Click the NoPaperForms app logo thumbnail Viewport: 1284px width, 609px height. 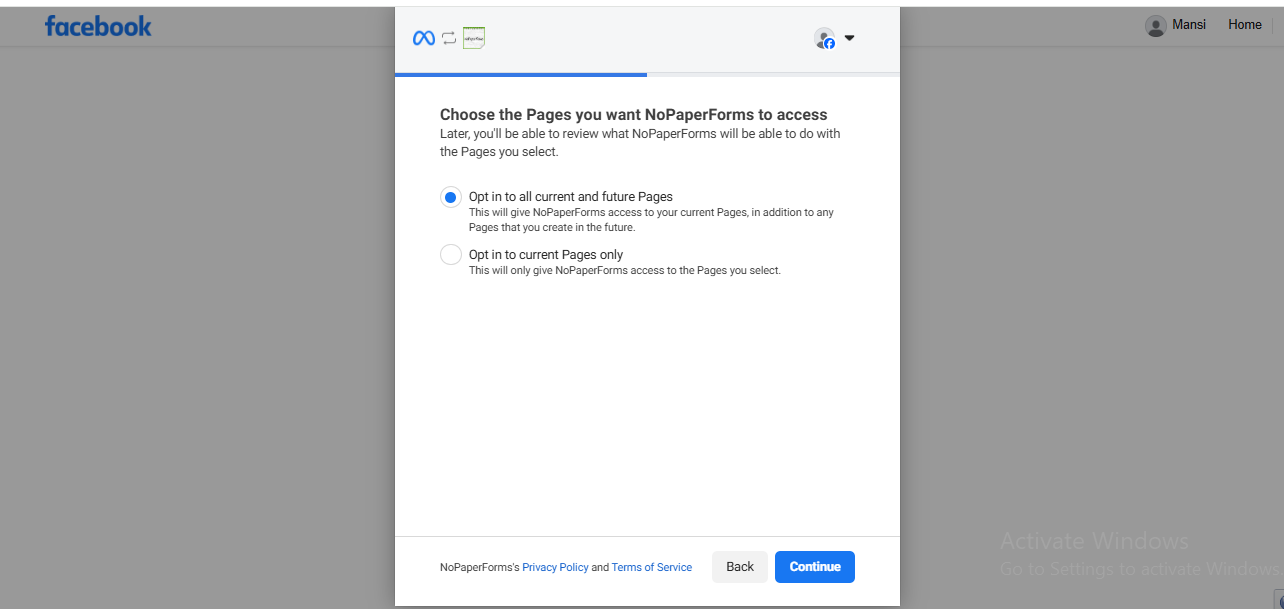click(x=474, y=38)
